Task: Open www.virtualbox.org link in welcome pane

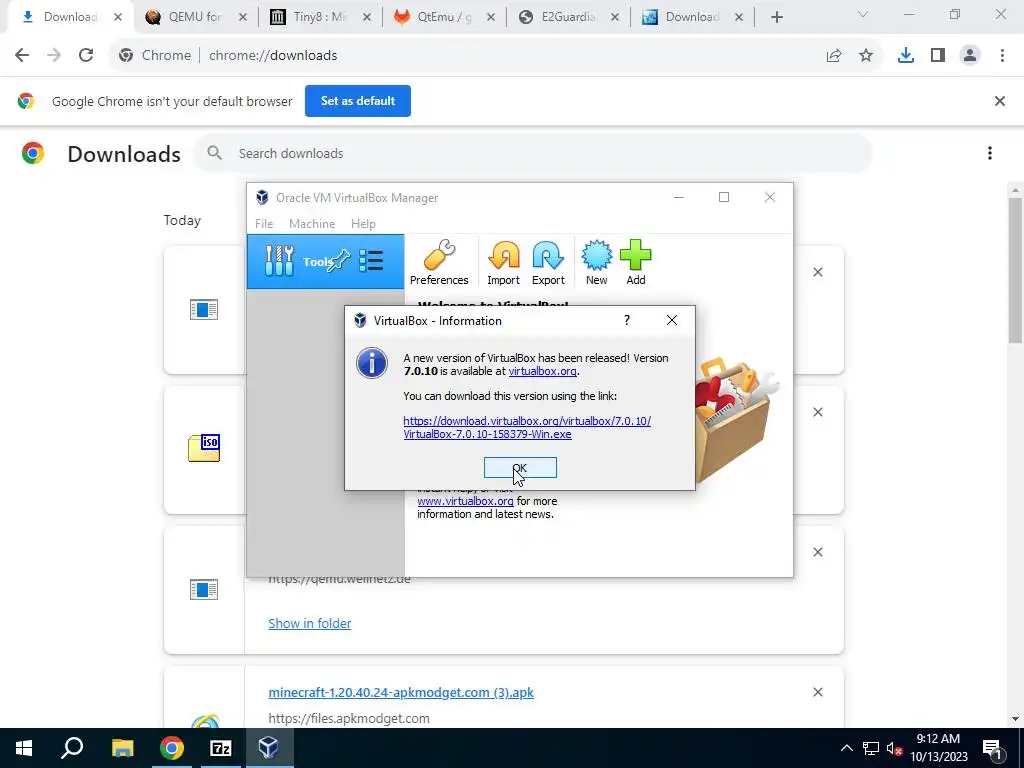Action: pos(465,501)
